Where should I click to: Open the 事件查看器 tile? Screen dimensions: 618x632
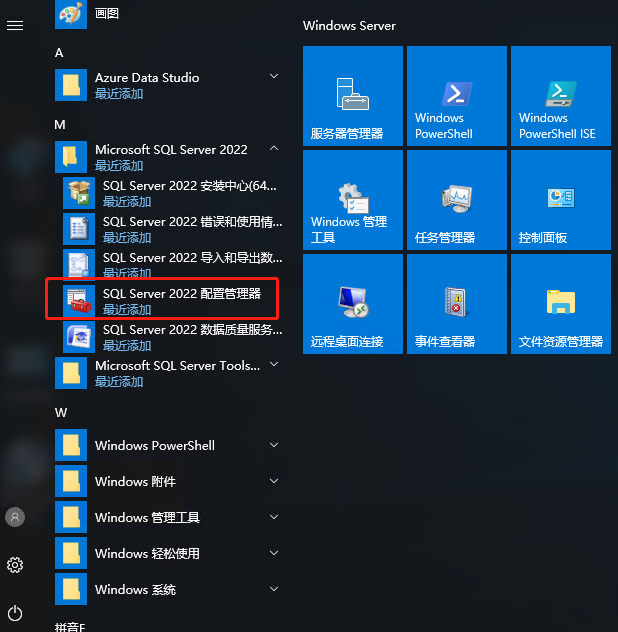point(457,304)
